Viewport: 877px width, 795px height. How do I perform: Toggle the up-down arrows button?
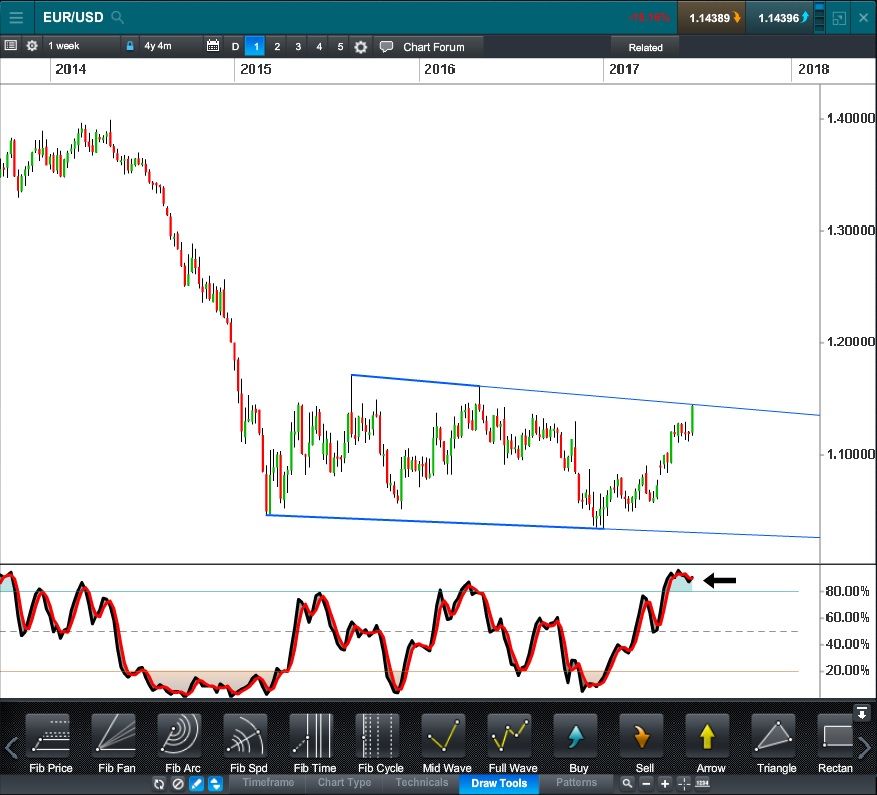[215, 784]
